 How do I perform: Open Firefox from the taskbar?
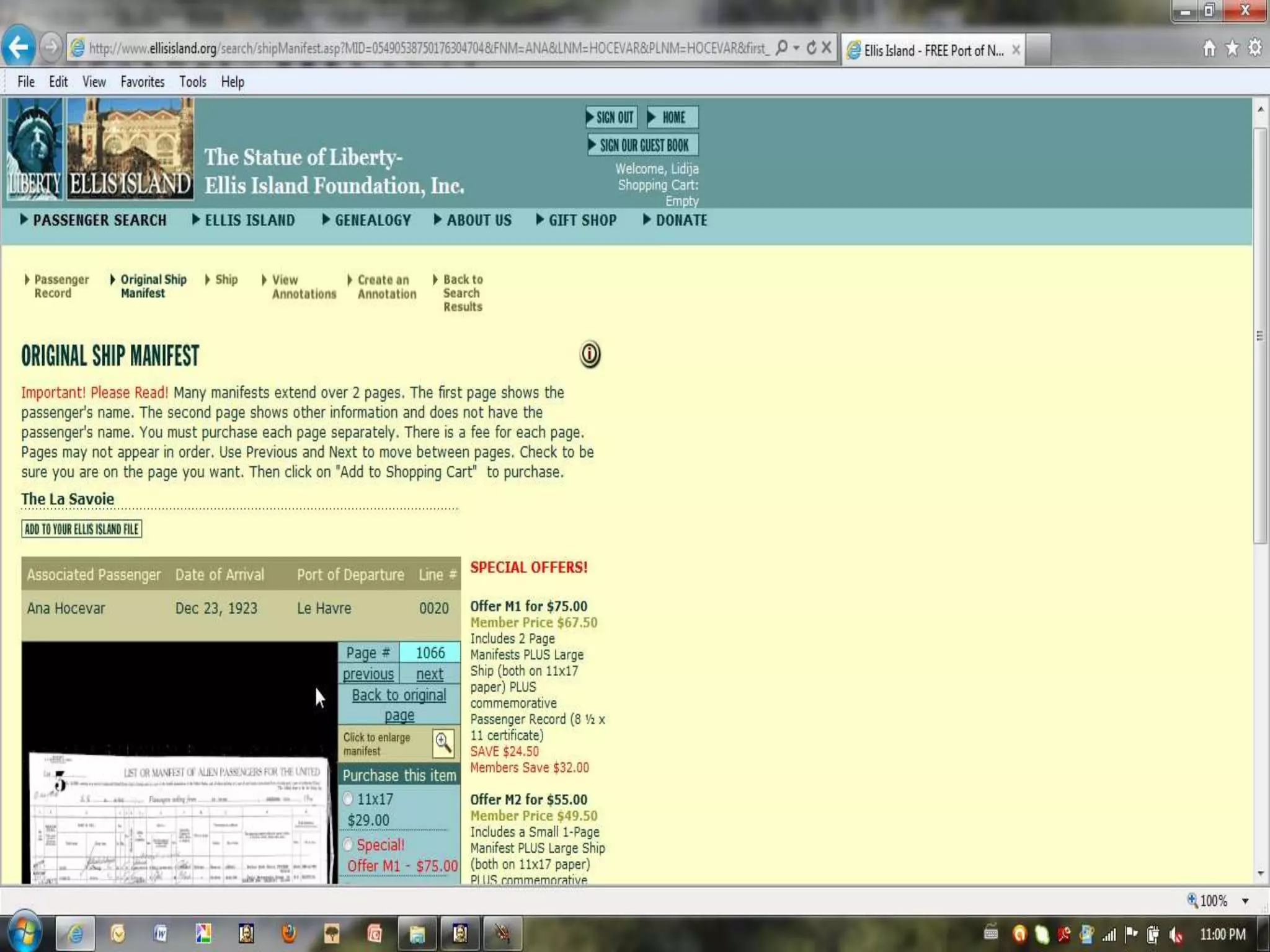pos(289,933)
